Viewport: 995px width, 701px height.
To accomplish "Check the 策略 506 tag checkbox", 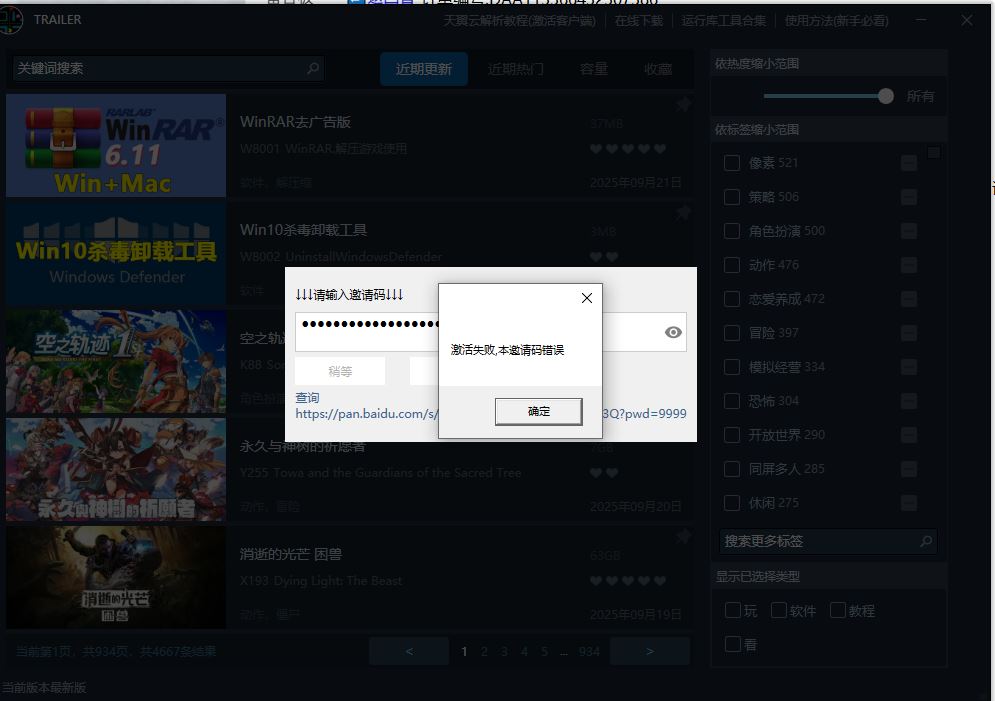I will coord(732,197).
